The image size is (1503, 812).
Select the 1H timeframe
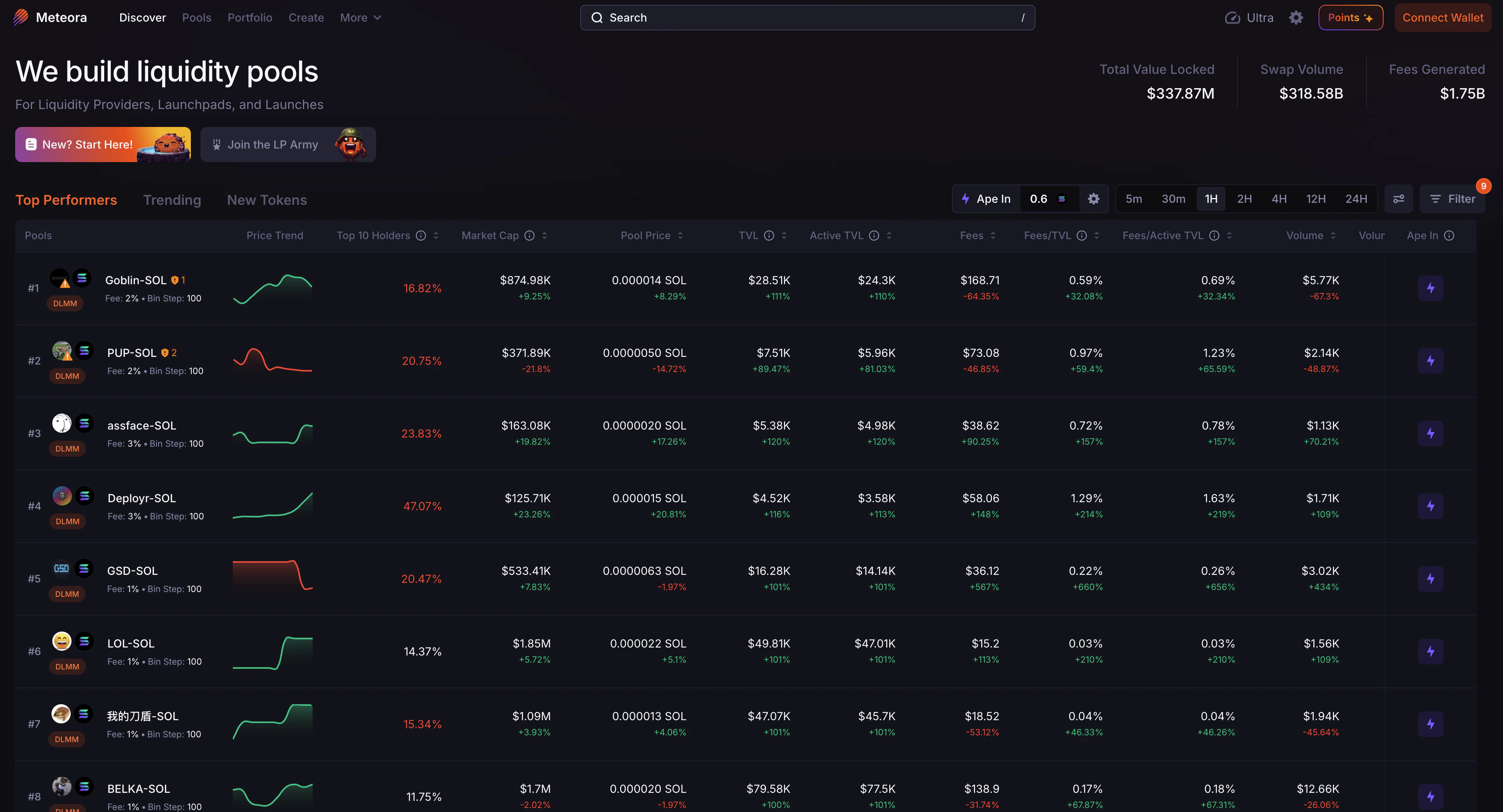pos(1211,199)
